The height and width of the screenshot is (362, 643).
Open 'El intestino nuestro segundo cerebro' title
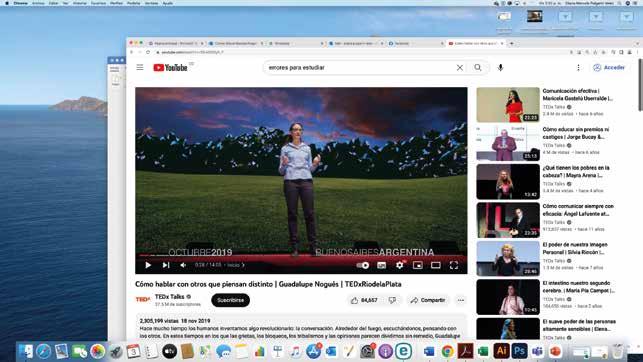click(x=579, y=287)
